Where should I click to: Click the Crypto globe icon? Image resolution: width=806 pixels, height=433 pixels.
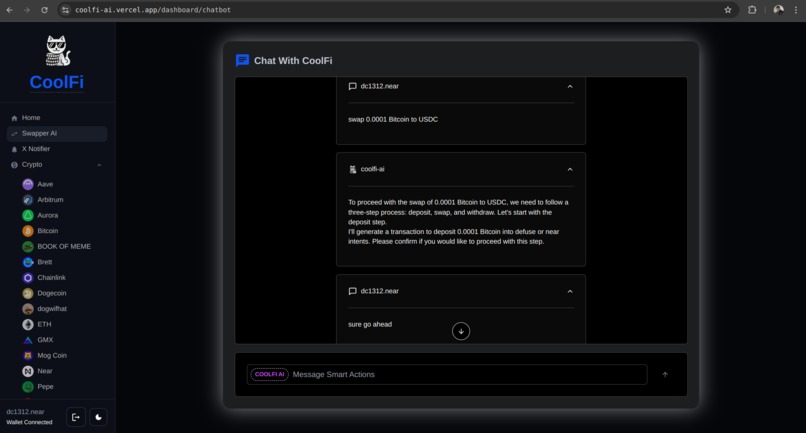click(x=14, y=165)
